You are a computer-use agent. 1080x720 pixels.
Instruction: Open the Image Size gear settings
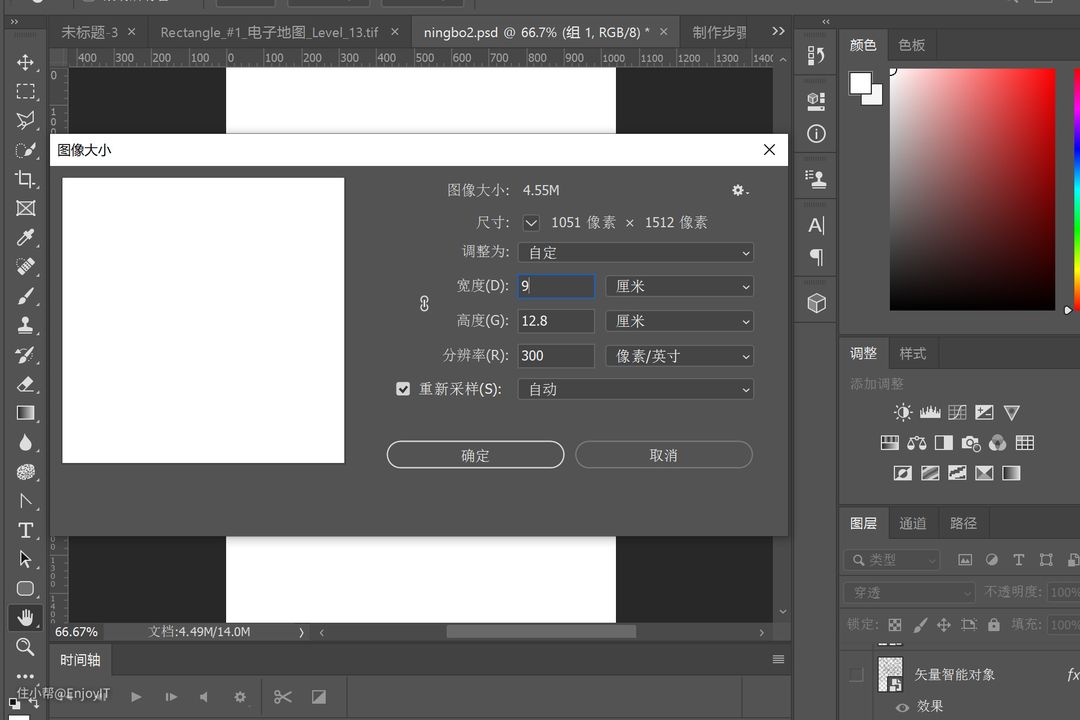(x=739, y=190)
